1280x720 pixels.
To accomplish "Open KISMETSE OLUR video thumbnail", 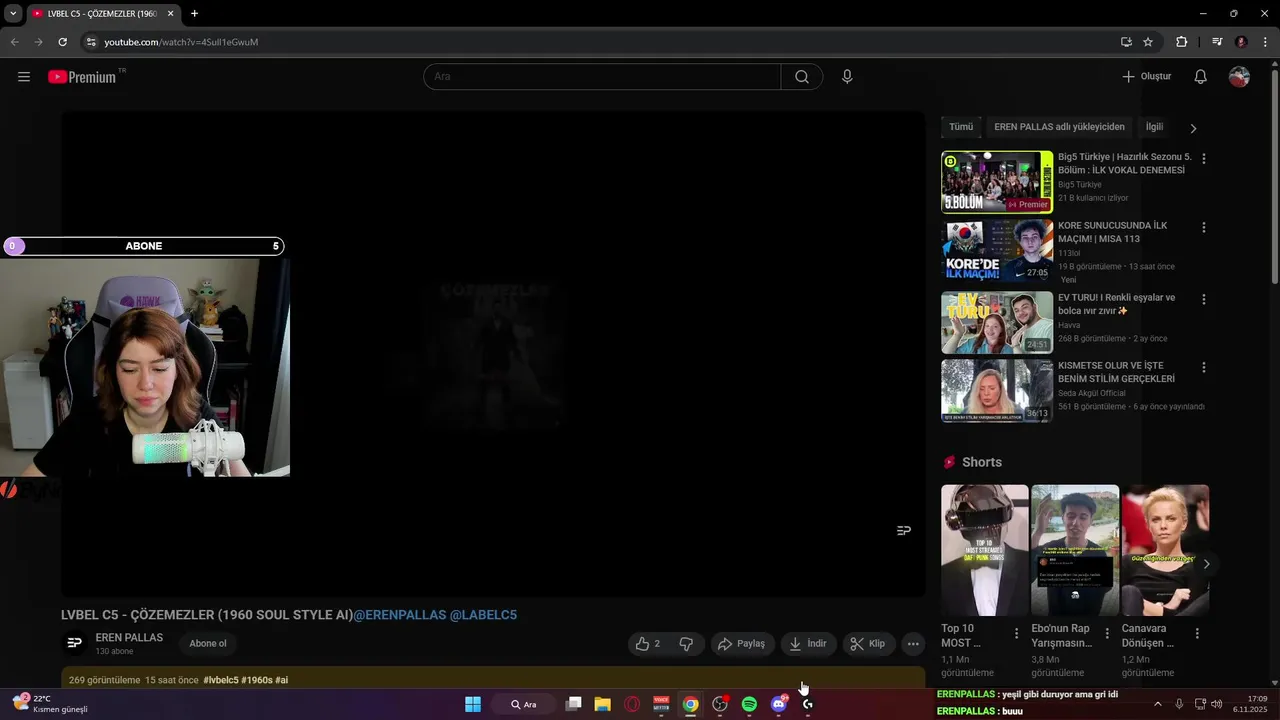I will tap(997, 391).
